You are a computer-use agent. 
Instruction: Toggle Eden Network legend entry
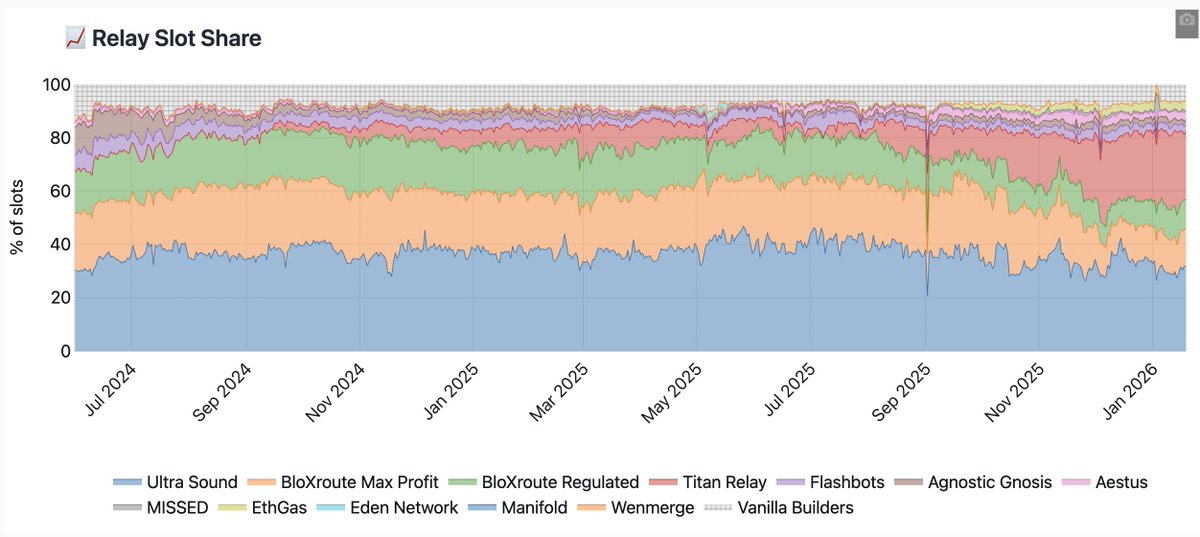pyautogui.click(x=389, y=507)
